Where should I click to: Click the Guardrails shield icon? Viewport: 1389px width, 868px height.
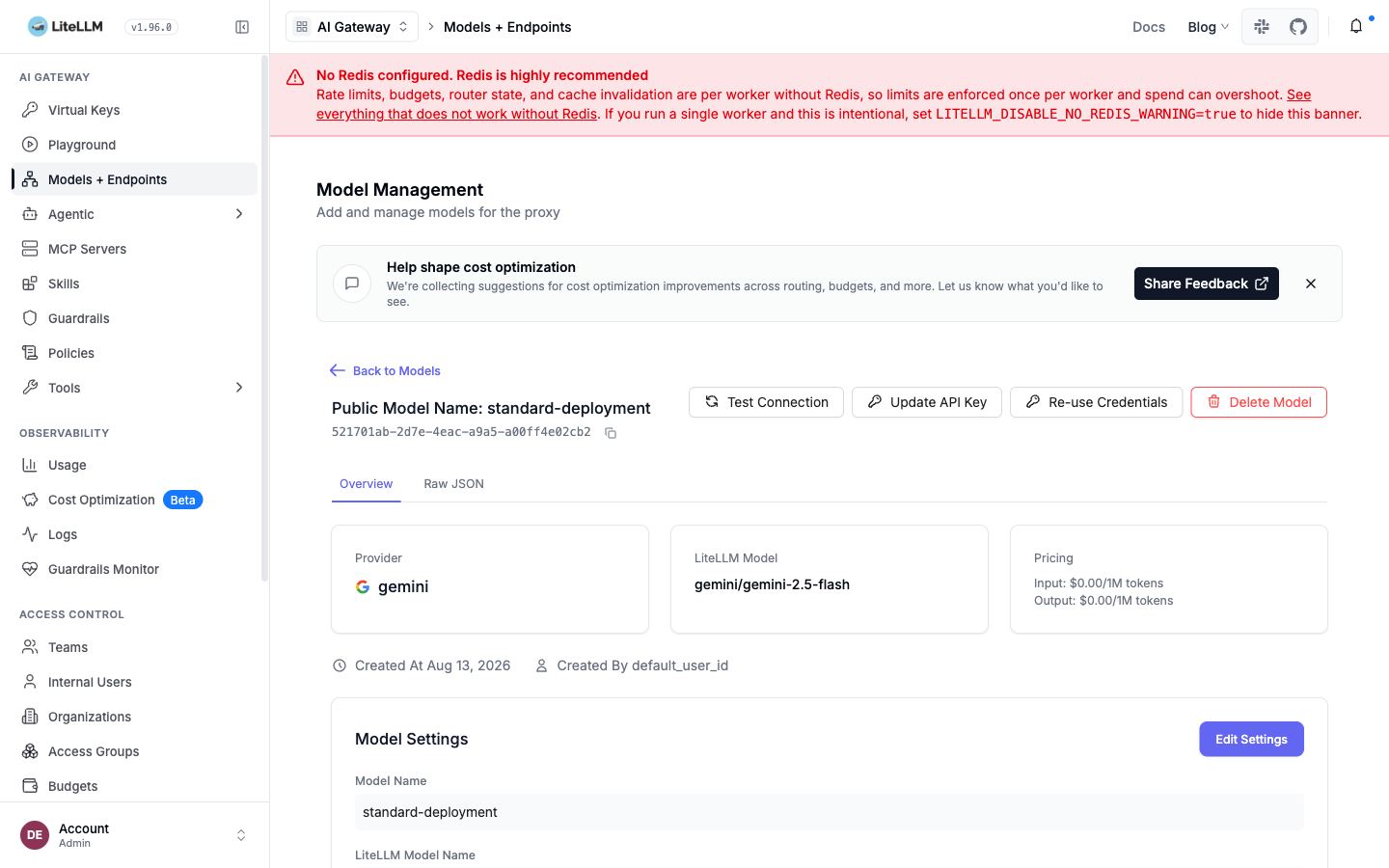(x=30, y=318)
